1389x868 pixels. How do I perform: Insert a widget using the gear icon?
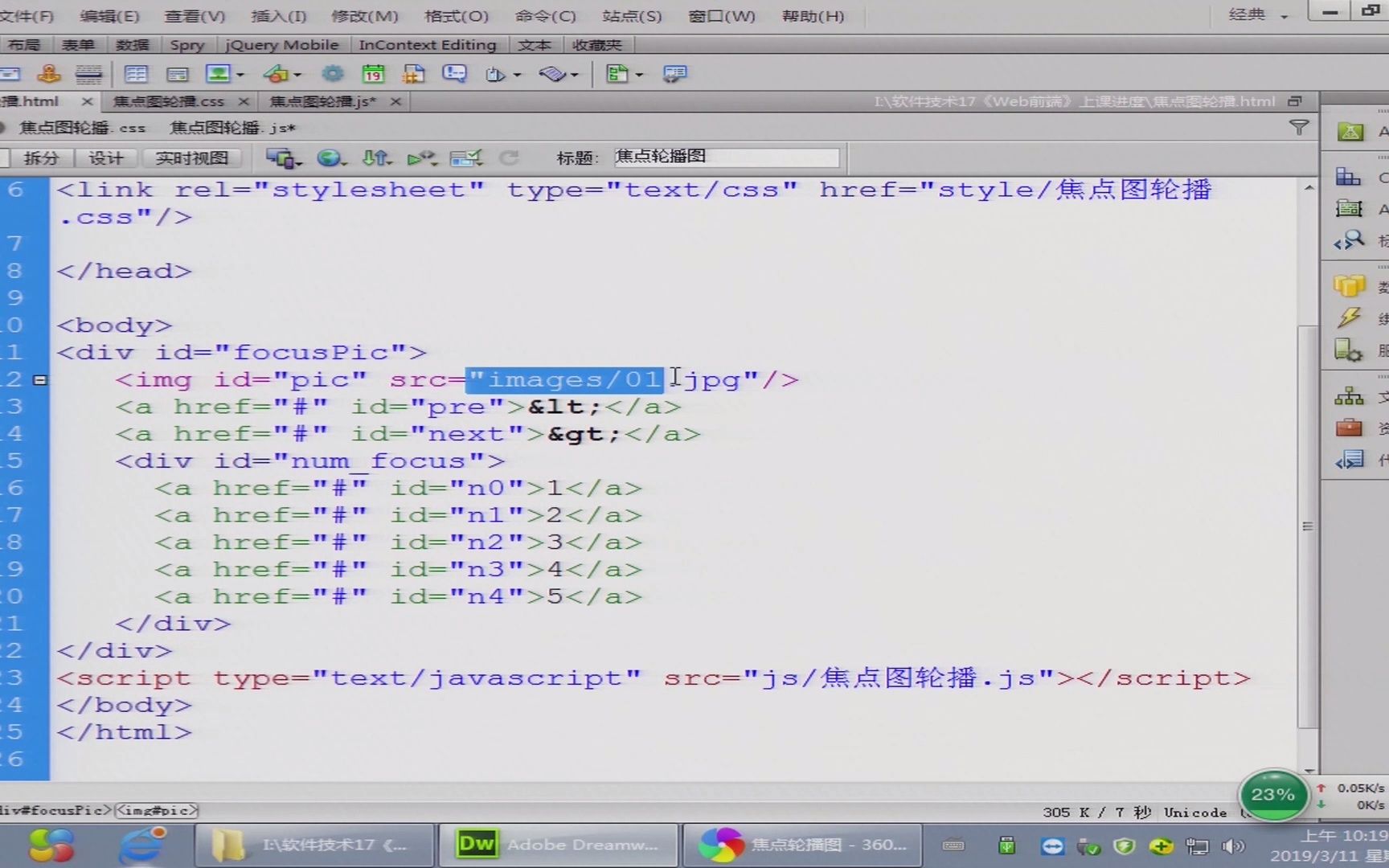coord(332,75)
